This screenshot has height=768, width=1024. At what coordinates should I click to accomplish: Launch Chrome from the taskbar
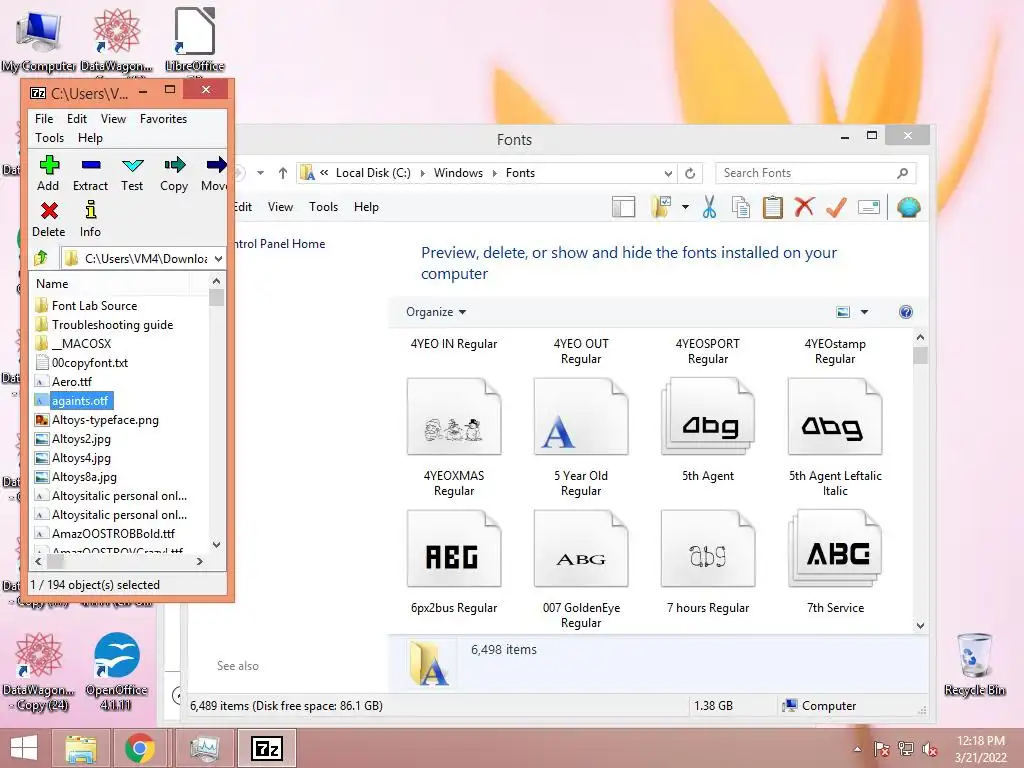coord(140,748)
